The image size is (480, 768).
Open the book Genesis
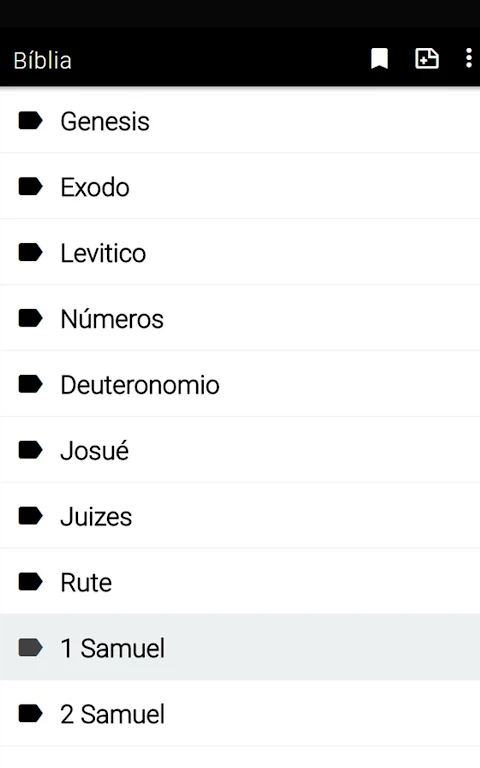[240, 121]
